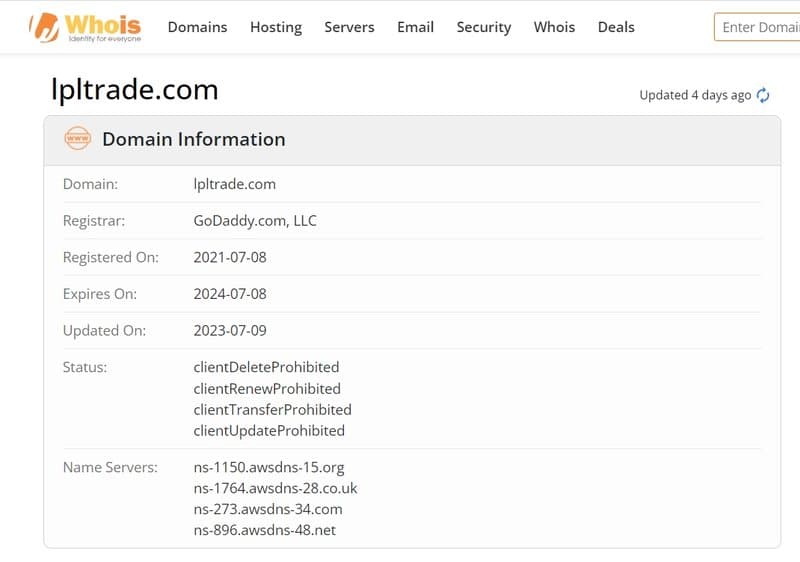Click the orange www globe icon
Screen dimensions: 800x562
[x=78, y=139]
